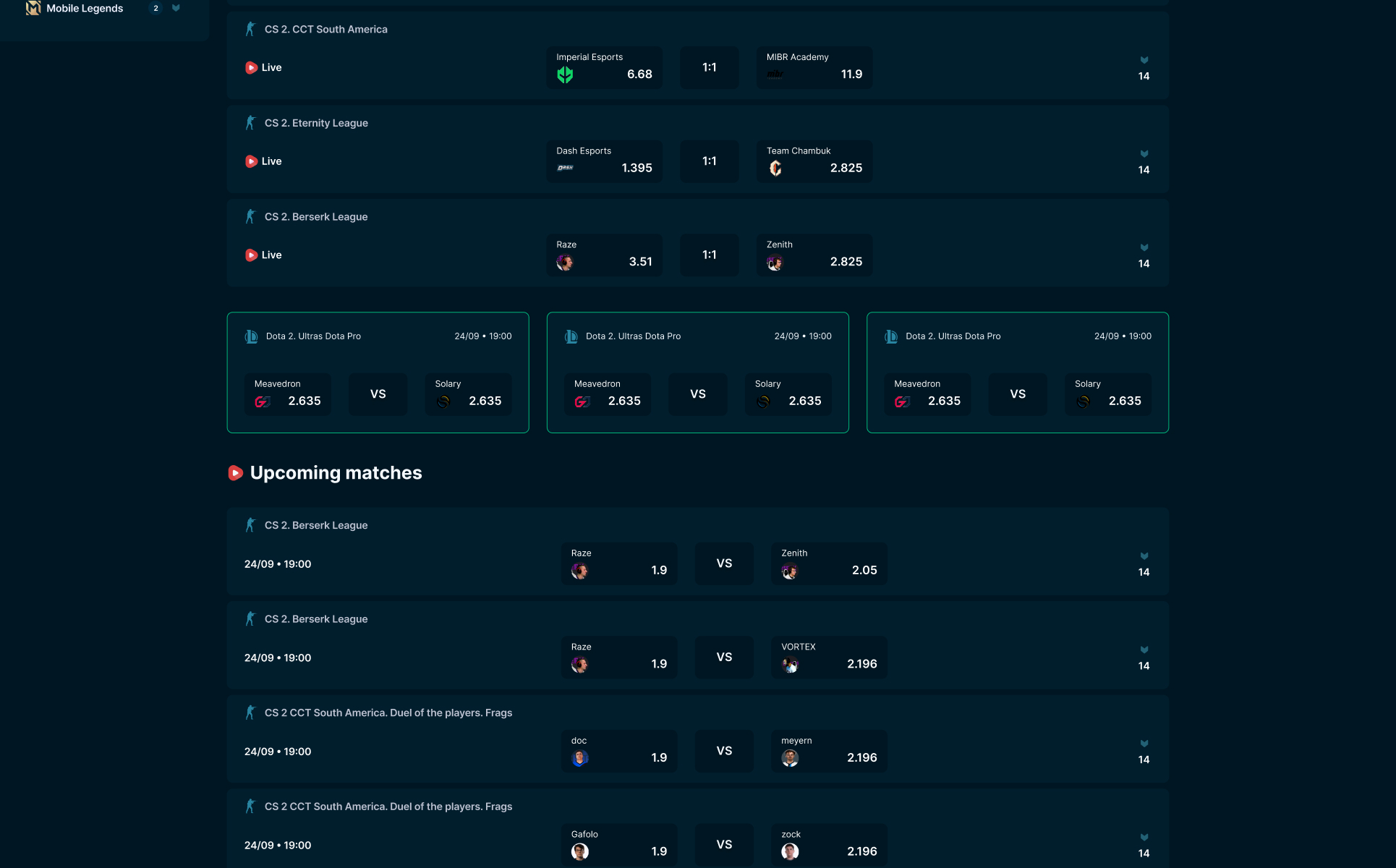
Task: Click zock player avatar
Action: pos(790,851)
